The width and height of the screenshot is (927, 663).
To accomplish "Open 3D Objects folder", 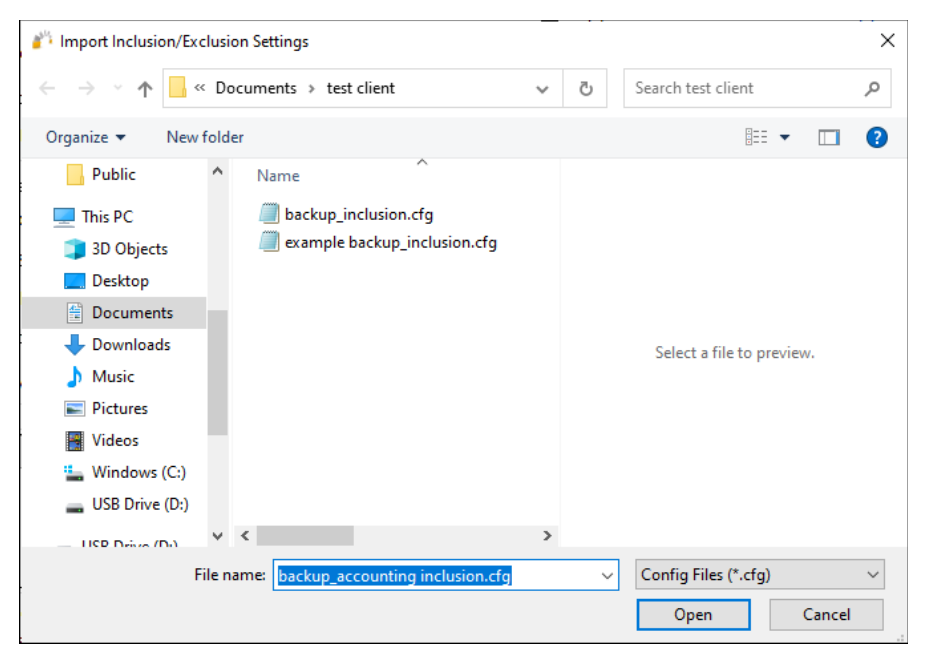I will 129,249.
